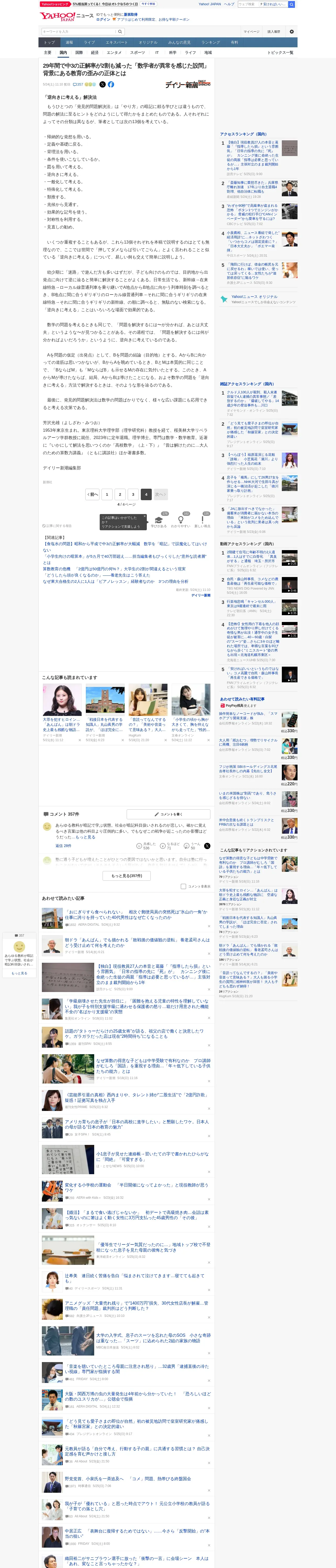
Task: Click the first commenter's yellow smiley avatar
Action: click(47, 827)
